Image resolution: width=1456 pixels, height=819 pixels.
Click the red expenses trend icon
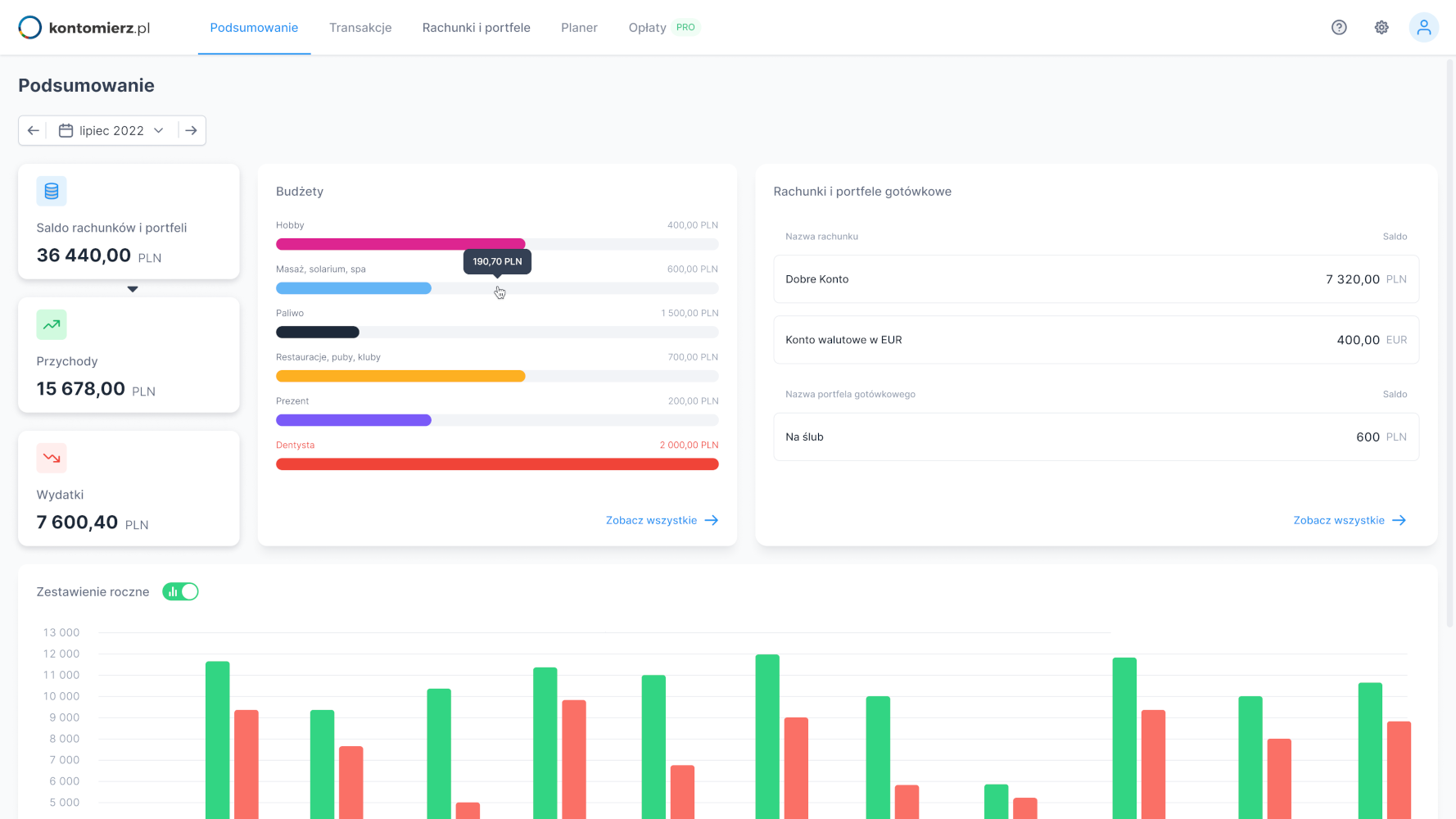[x=52, y=459]
